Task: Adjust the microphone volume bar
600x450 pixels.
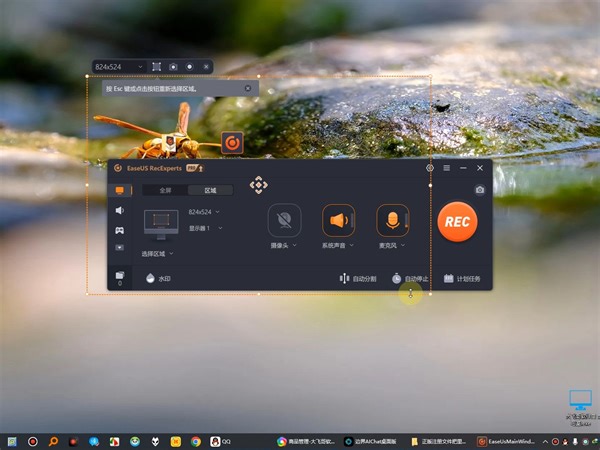Action: 406,221
